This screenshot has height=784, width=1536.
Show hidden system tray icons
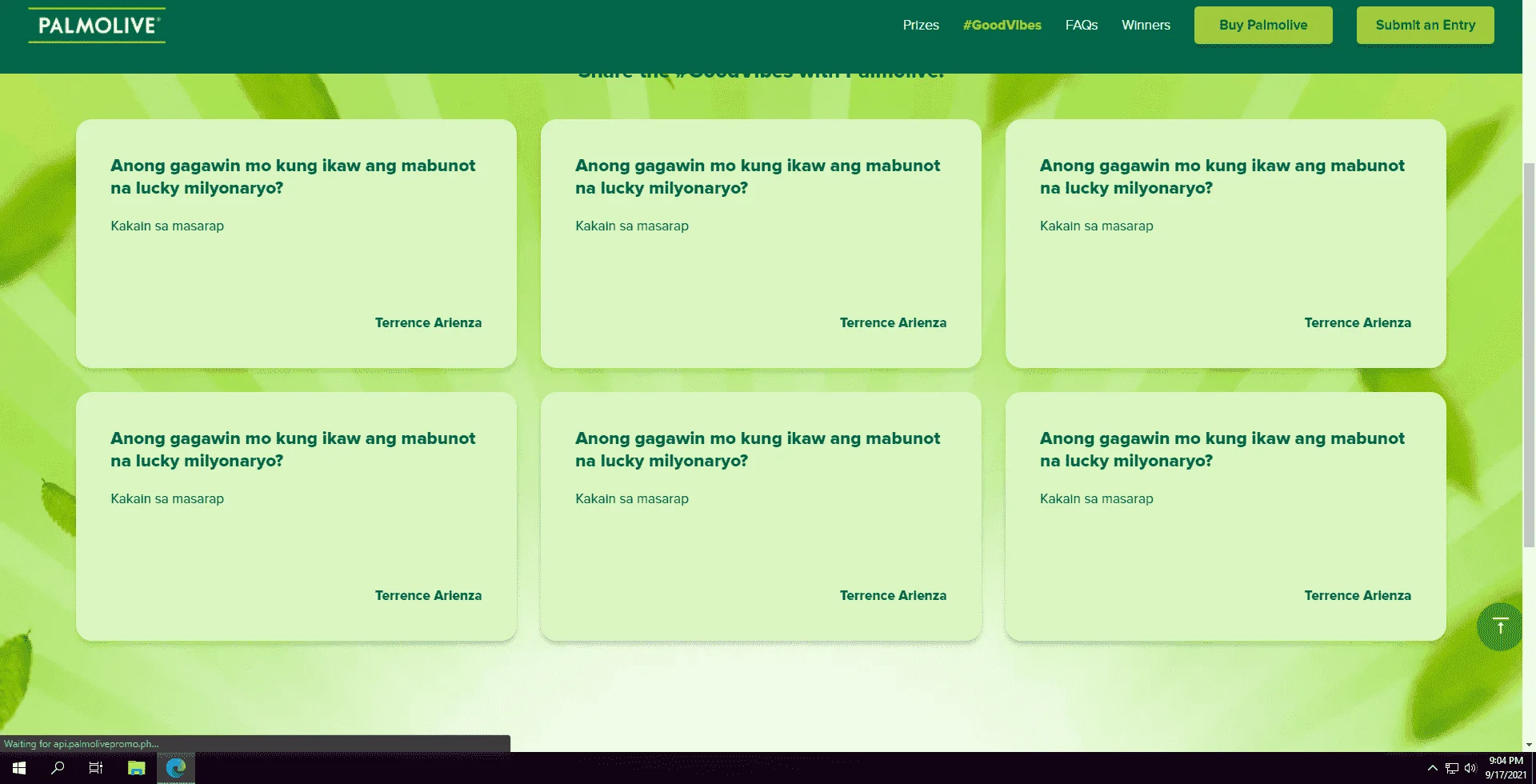[1432, 768]
